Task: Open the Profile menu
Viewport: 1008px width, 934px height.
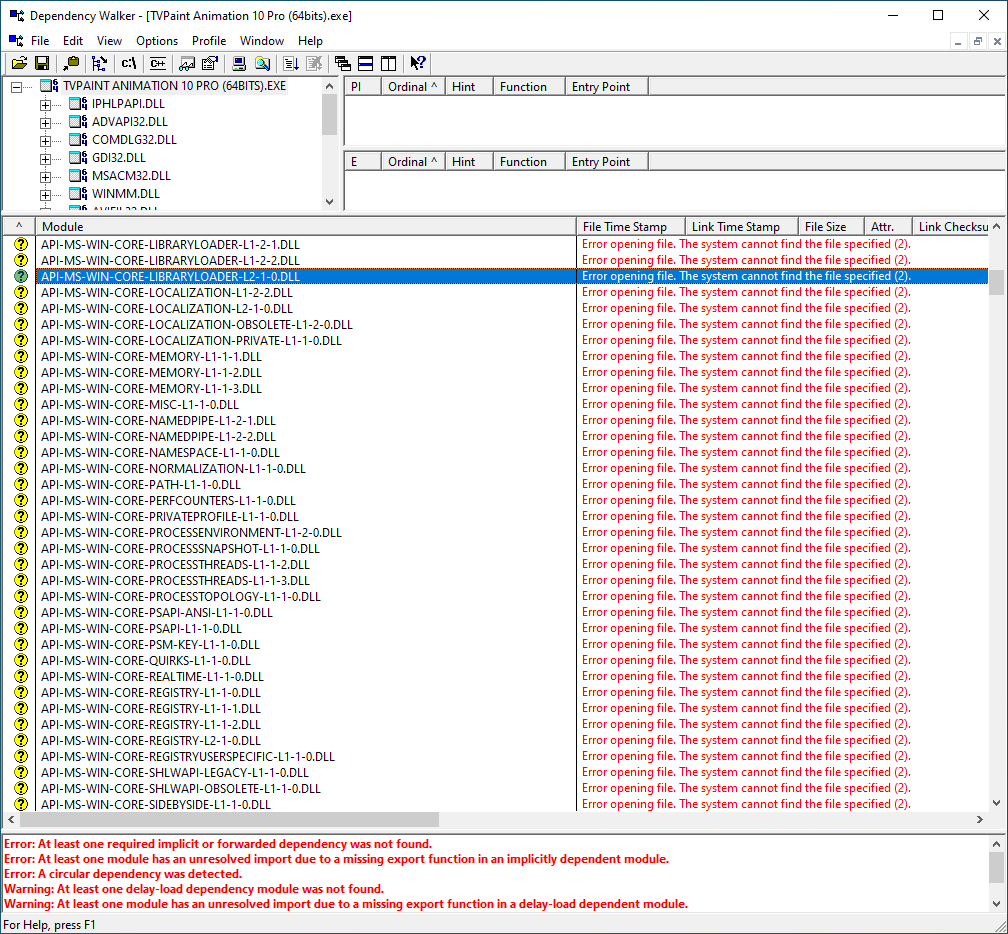Action: pos(209,40)
